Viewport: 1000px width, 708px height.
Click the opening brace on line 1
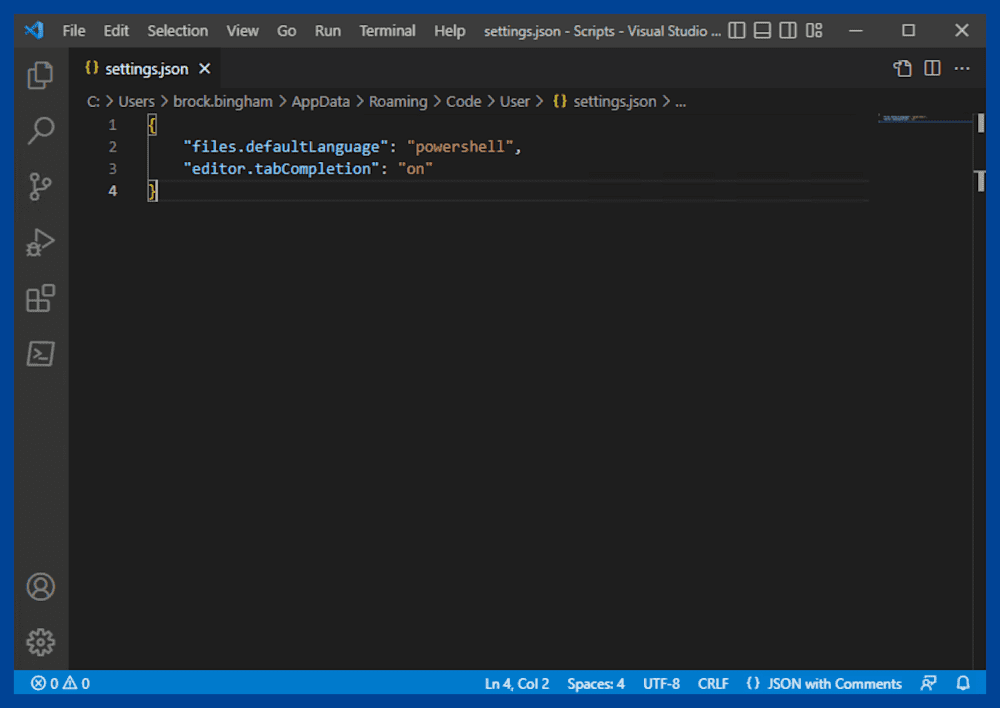tap(152, 124)
